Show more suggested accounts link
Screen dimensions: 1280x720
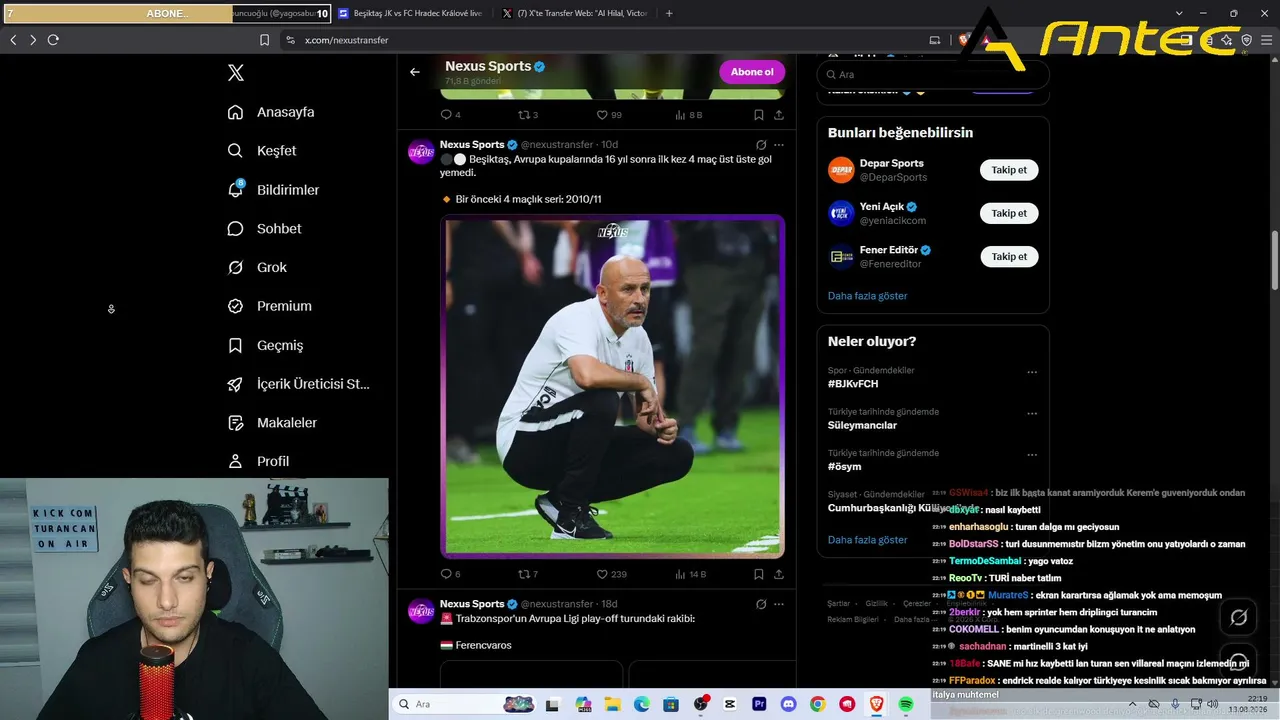tap(868, 296)
